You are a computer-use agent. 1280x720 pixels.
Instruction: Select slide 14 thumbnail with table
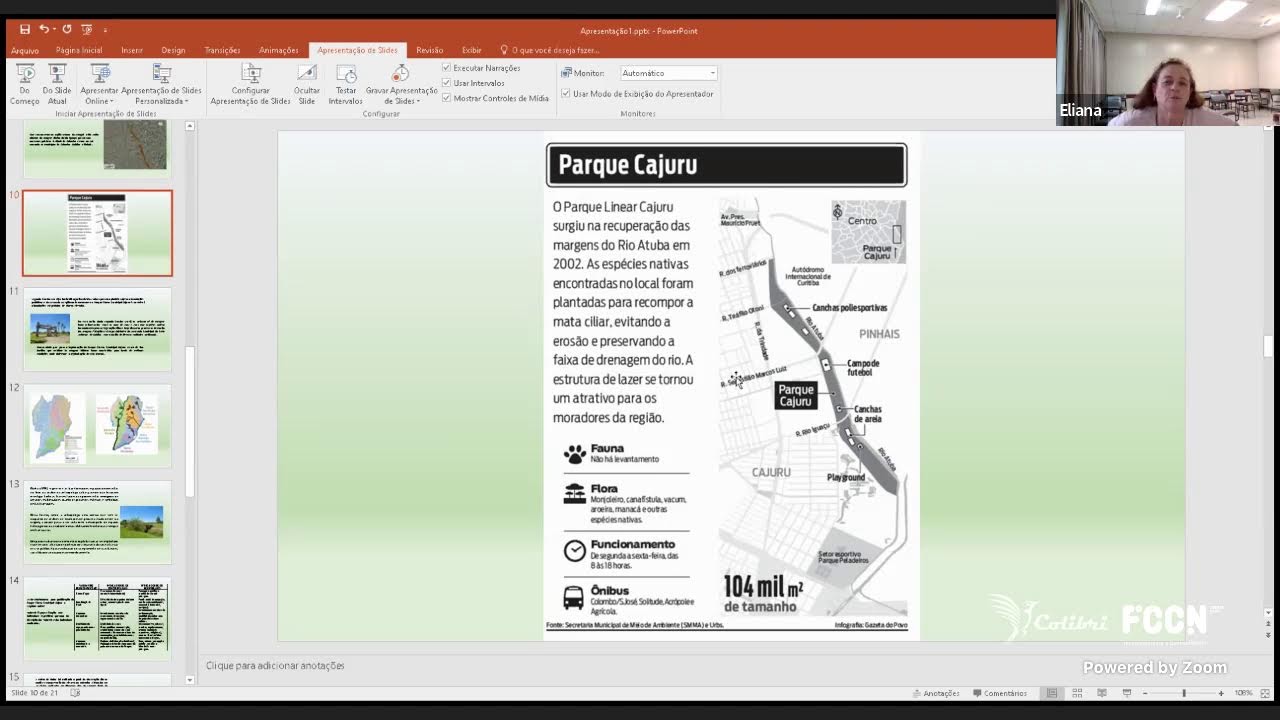pos(97,619)
